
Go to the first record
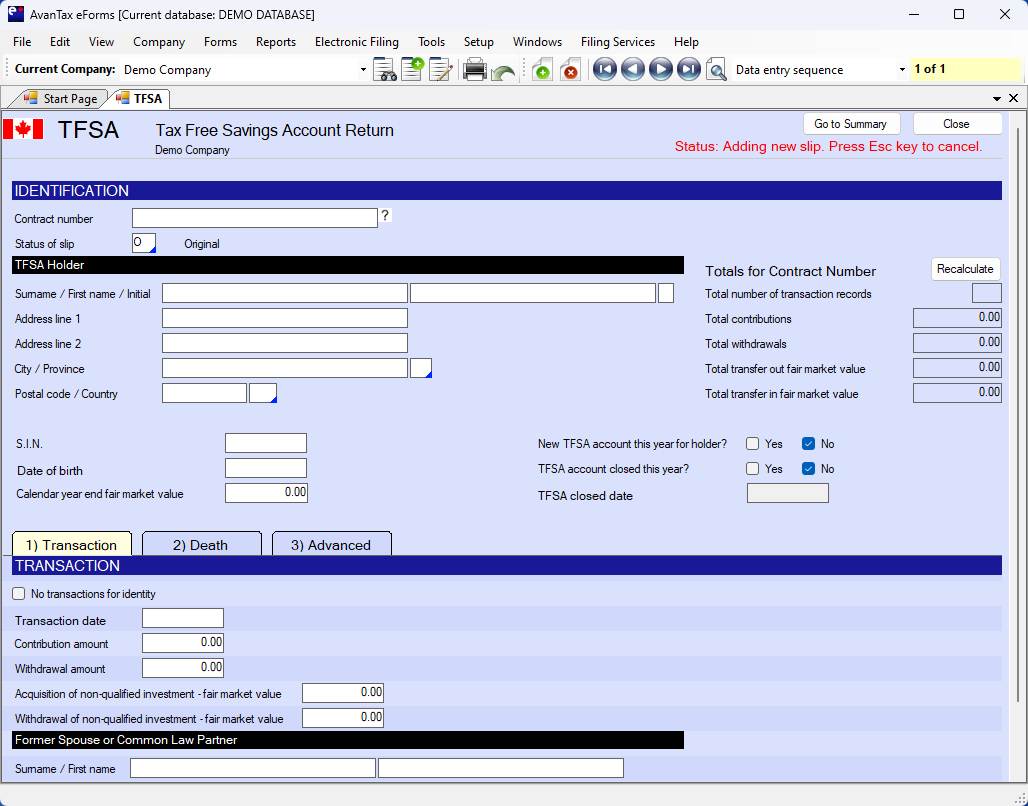[x=604, y=70]
